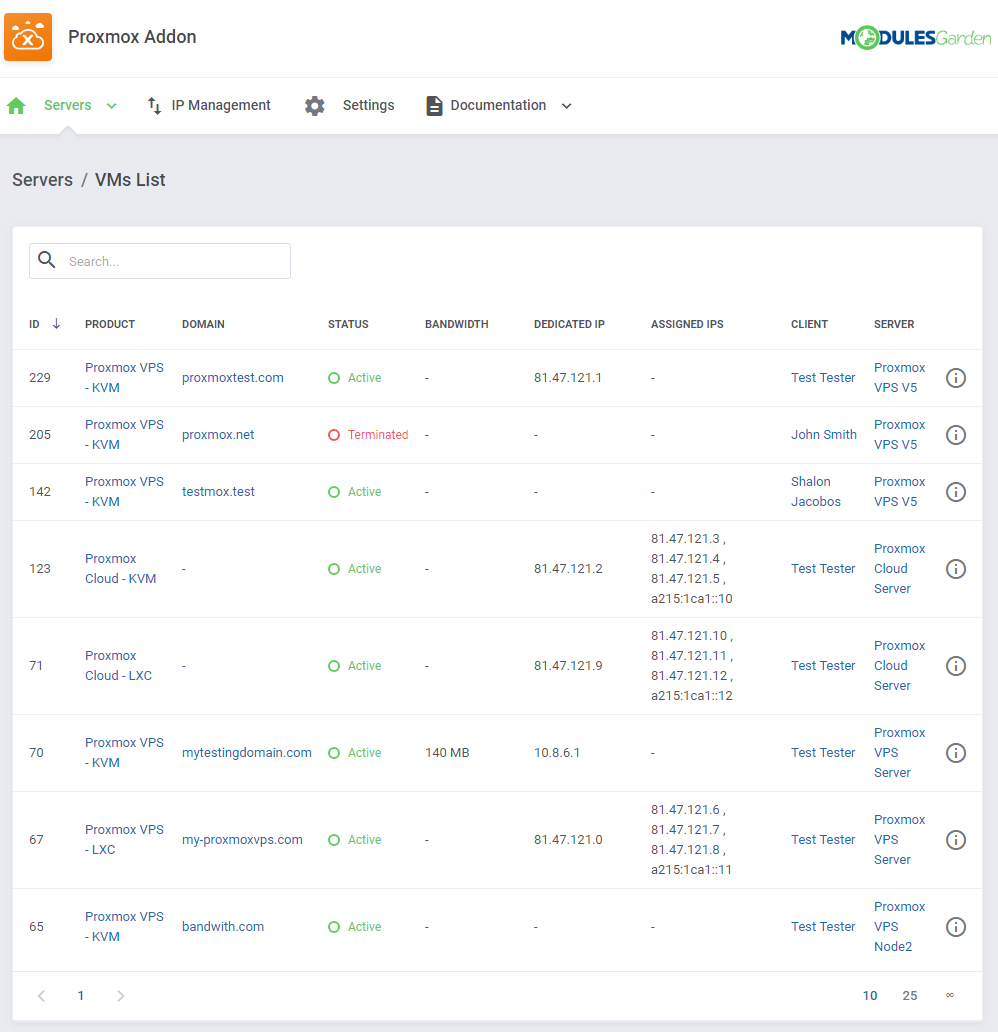Open Proxmox Cloud - LXC product

click(118, 665)
